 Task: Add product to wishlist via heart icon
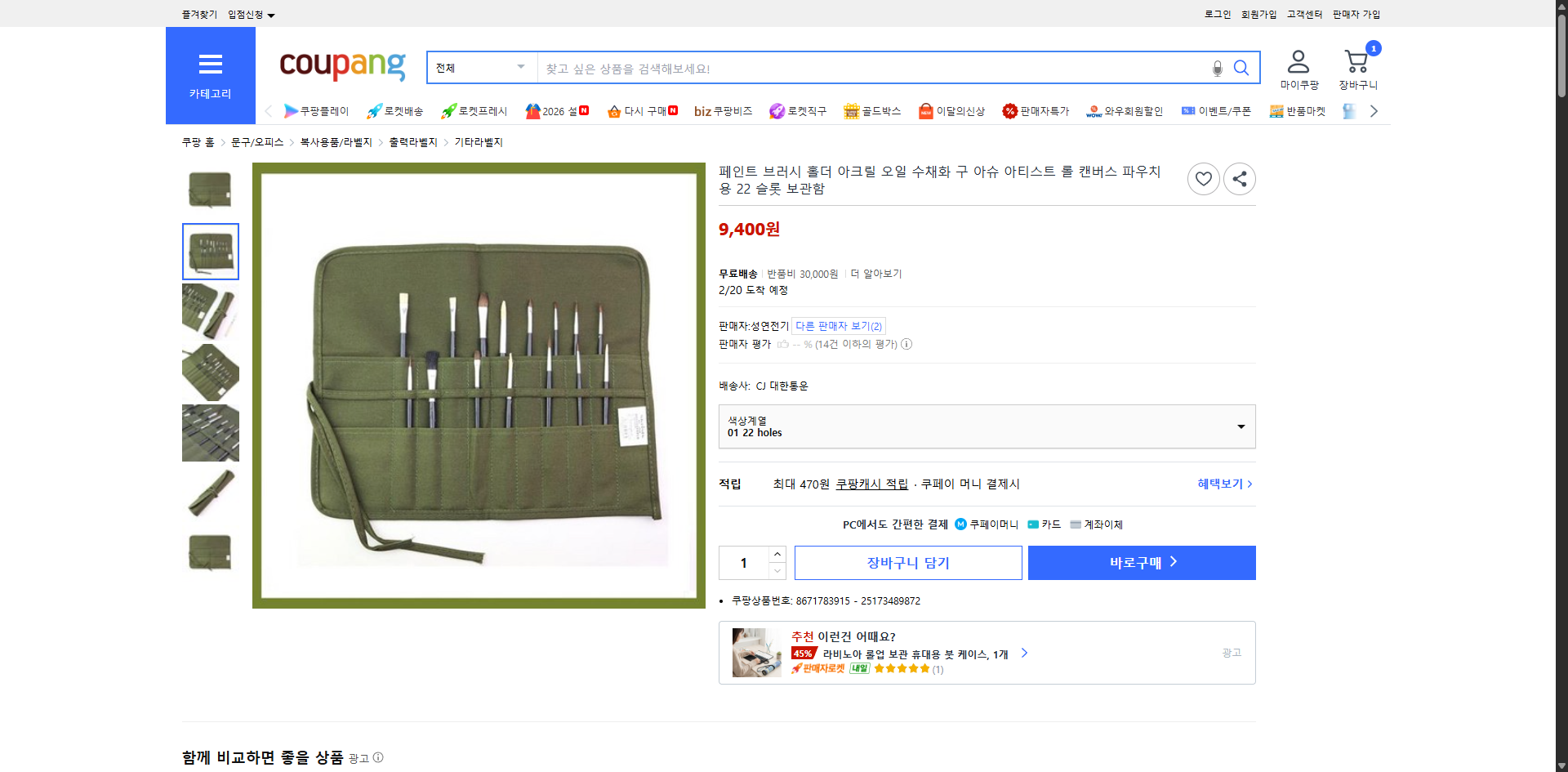click(1203, 178)
